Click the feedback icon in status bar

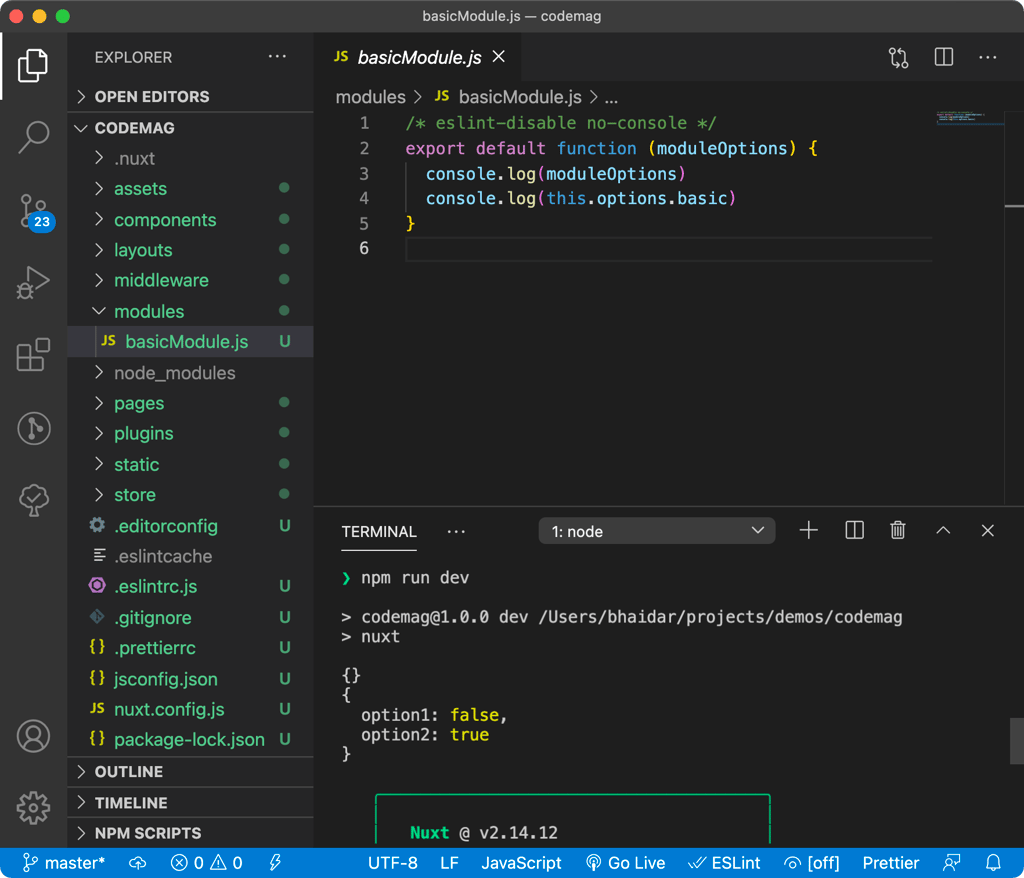pyautogui.click(x=952, y=863)
